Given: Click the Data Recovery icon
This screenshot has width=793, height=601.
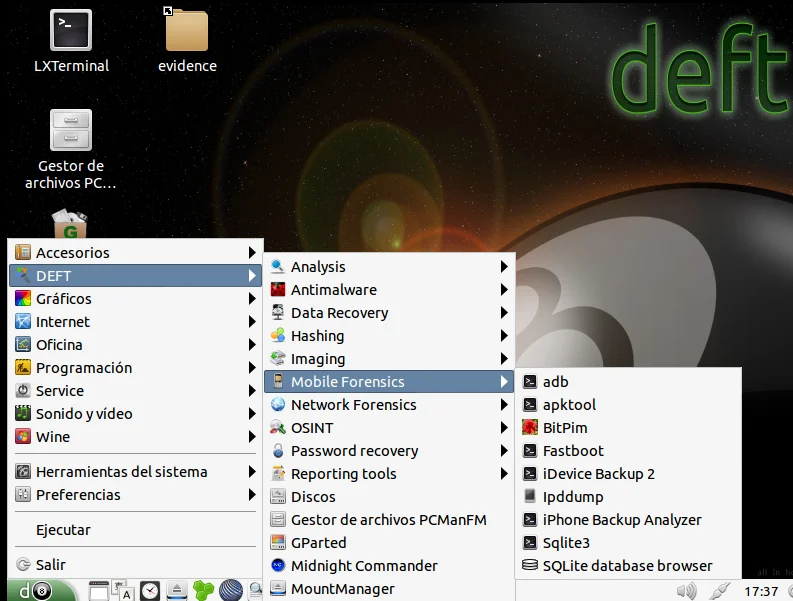Looking at the screenshot, I should click(278, 312).
